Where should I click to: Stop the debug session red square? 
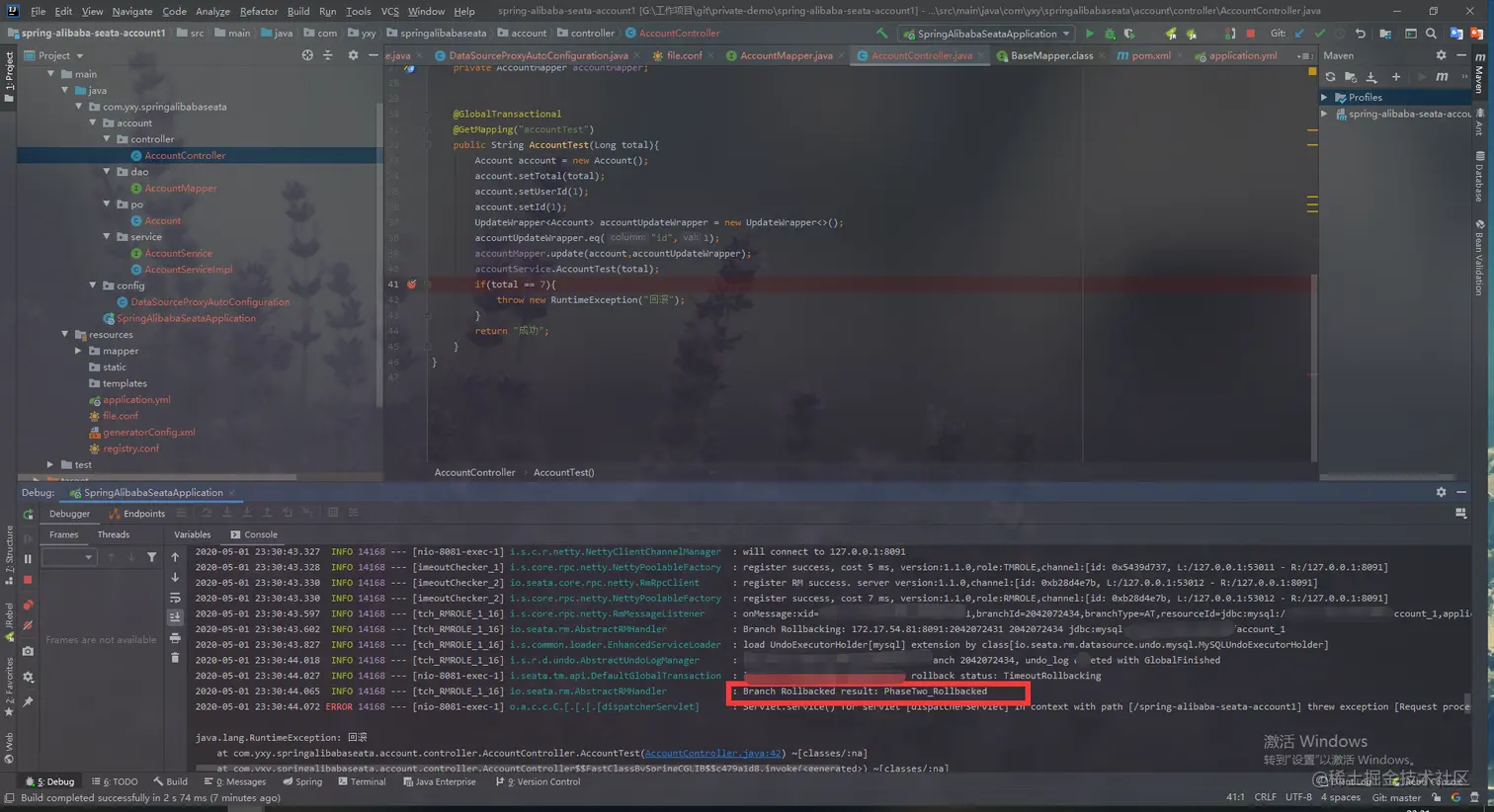click(x=28, y=580)
